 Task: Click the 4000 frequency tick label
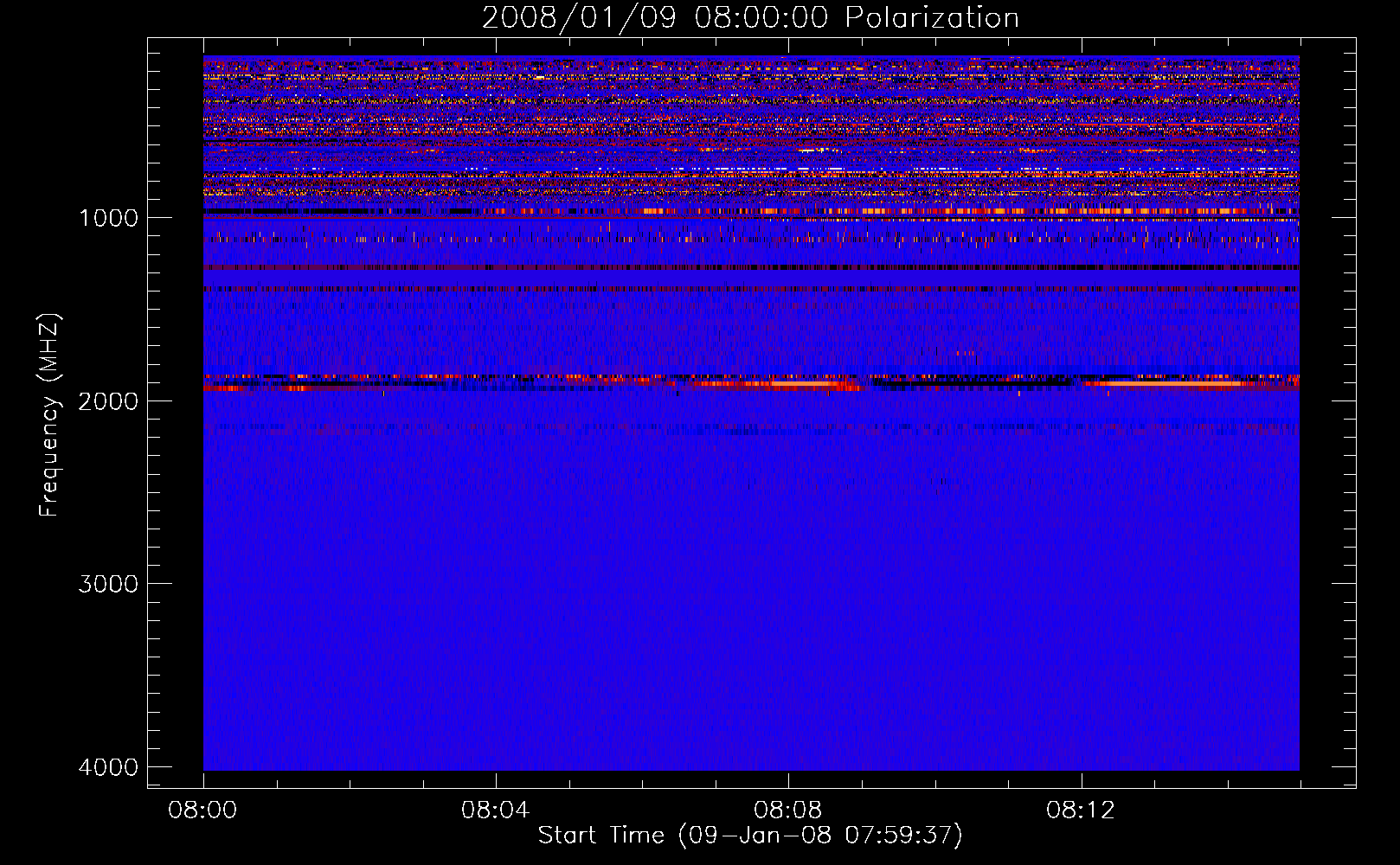[108, 767]
